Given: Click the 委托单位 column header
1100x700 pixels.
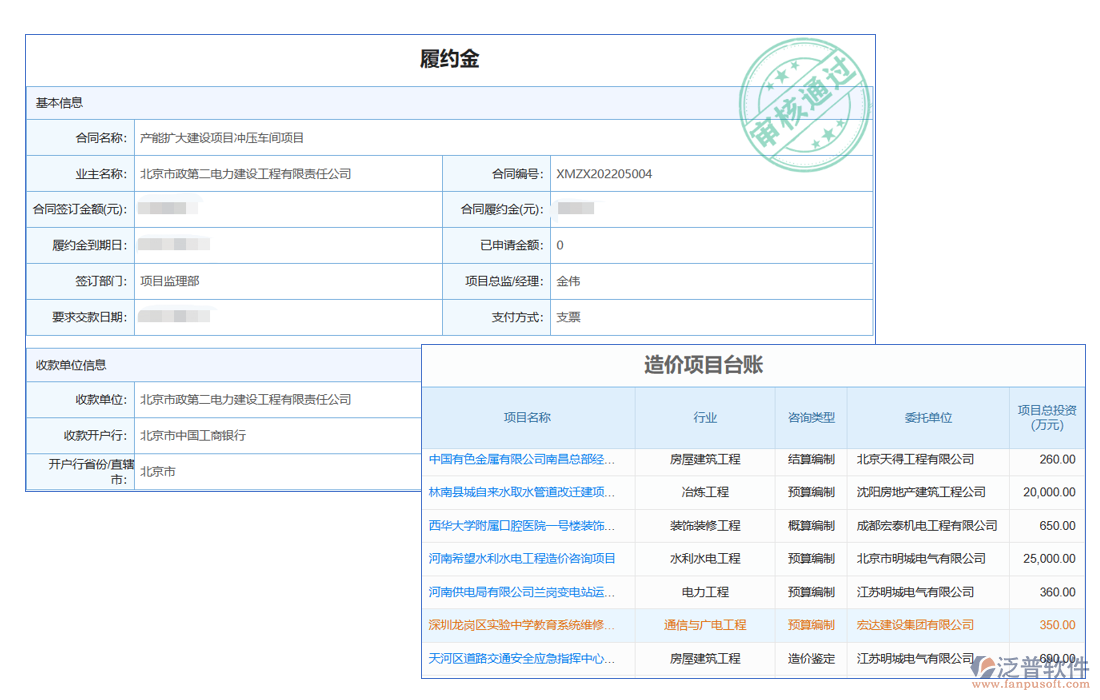Looking at the screenshot, I should tap(928, 418).
